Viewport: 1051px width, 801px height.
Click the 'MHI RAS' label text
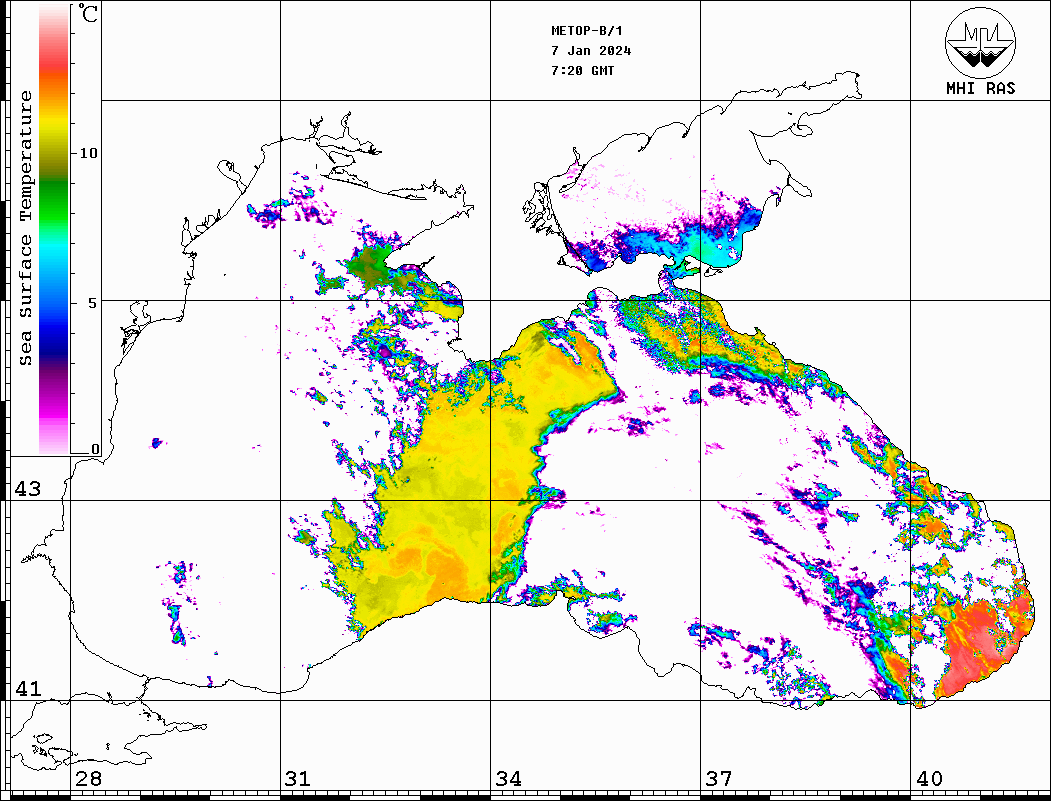pyautogui.click(x=981, y=88)
